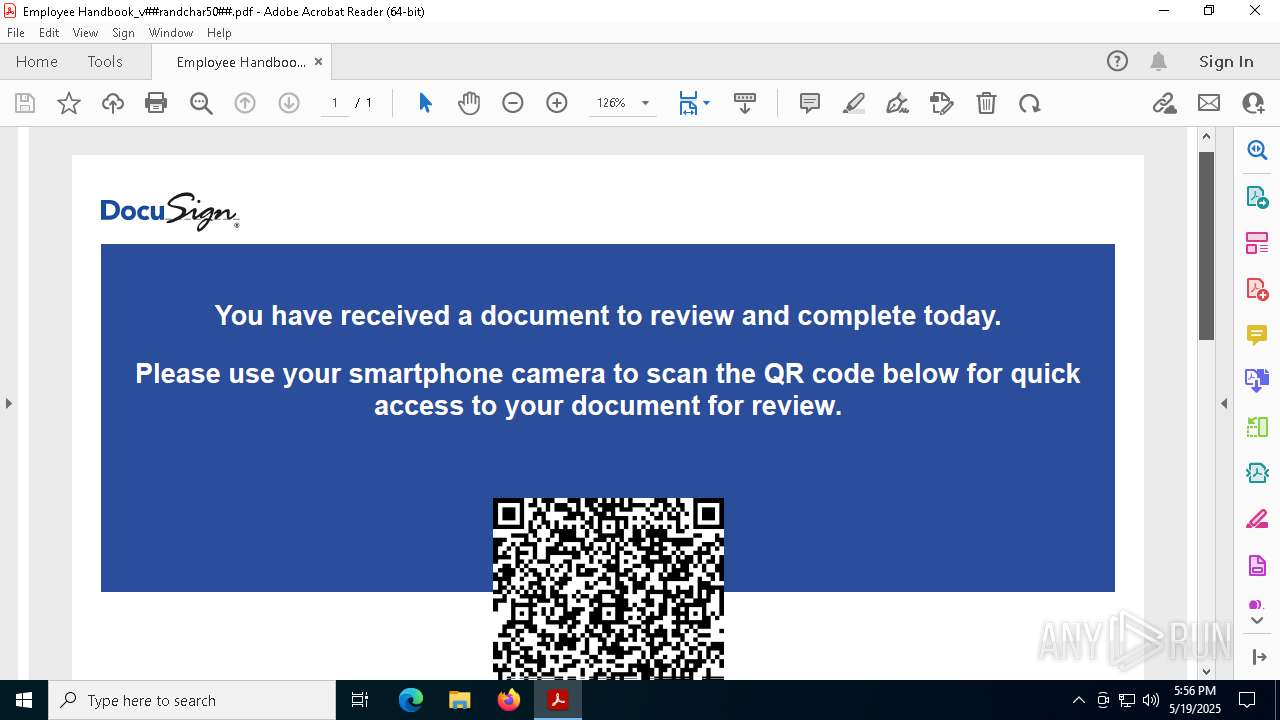1280x720 pixels.
Task: Open Windows Start menu
Action: [24, 700]
